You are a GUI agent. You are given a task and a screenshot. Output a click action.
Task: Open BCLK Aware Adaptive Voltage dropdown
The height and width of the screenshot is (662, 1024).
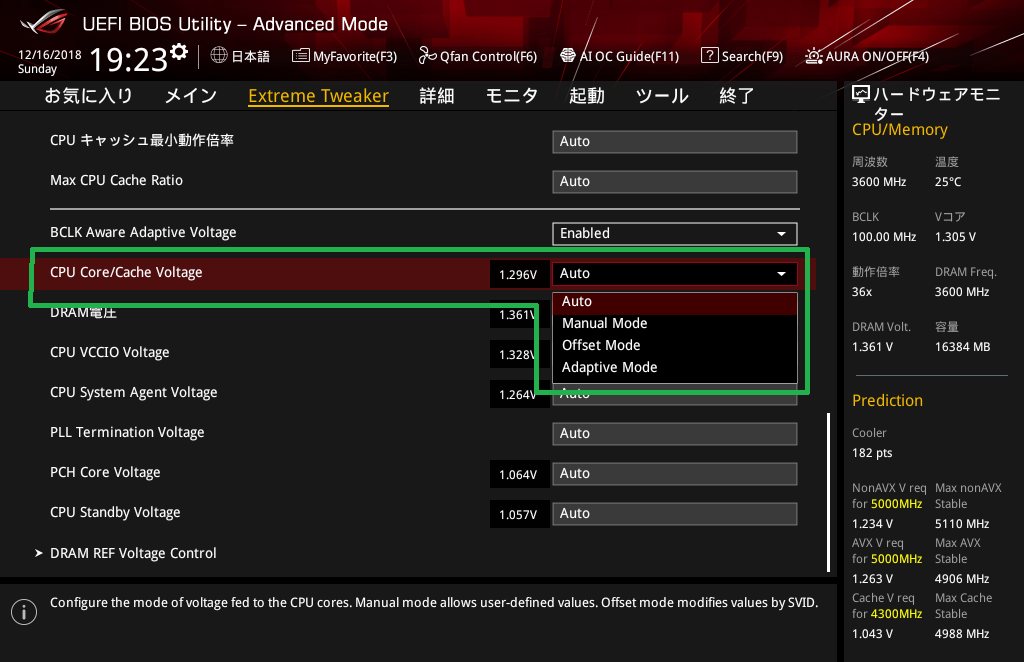point(675,234)
